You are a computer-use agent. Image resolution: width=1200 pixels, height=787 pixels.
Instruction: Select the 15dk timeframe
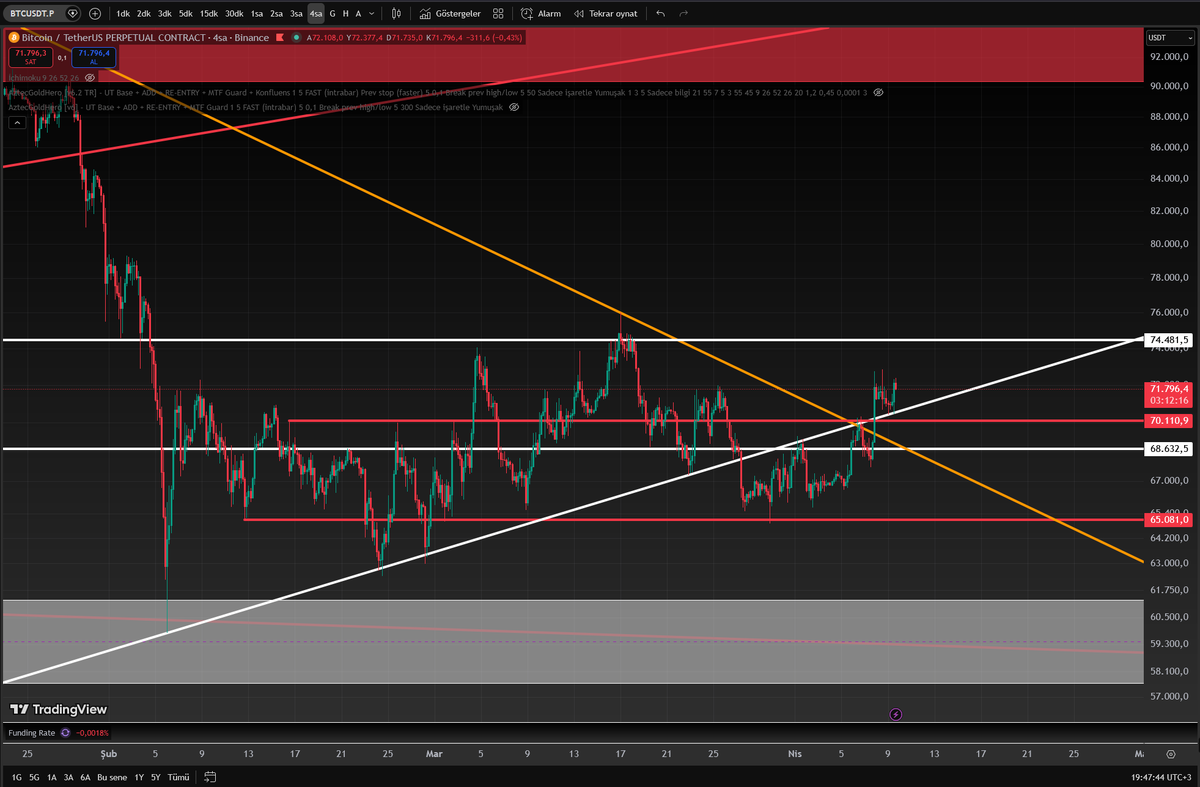pyautogui.click(x=208, y=14)
